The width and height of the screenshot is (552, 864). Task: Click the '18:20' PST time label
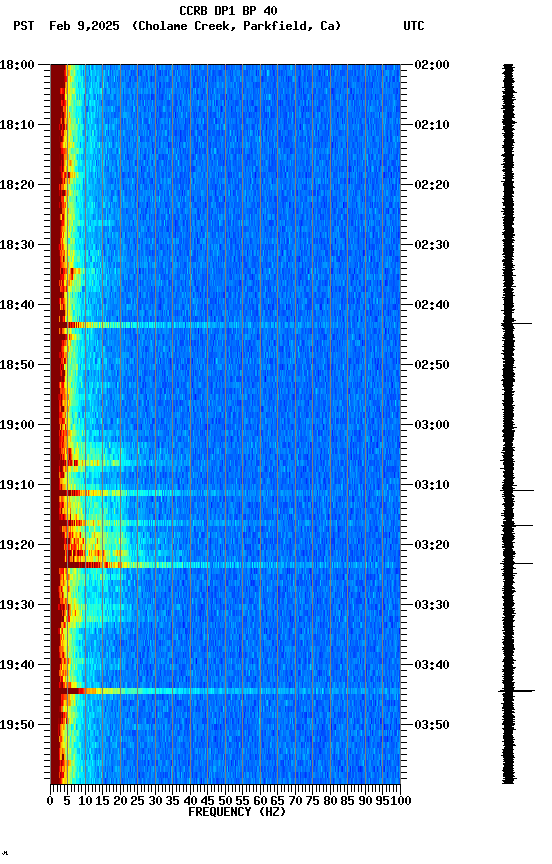(17, 185)
